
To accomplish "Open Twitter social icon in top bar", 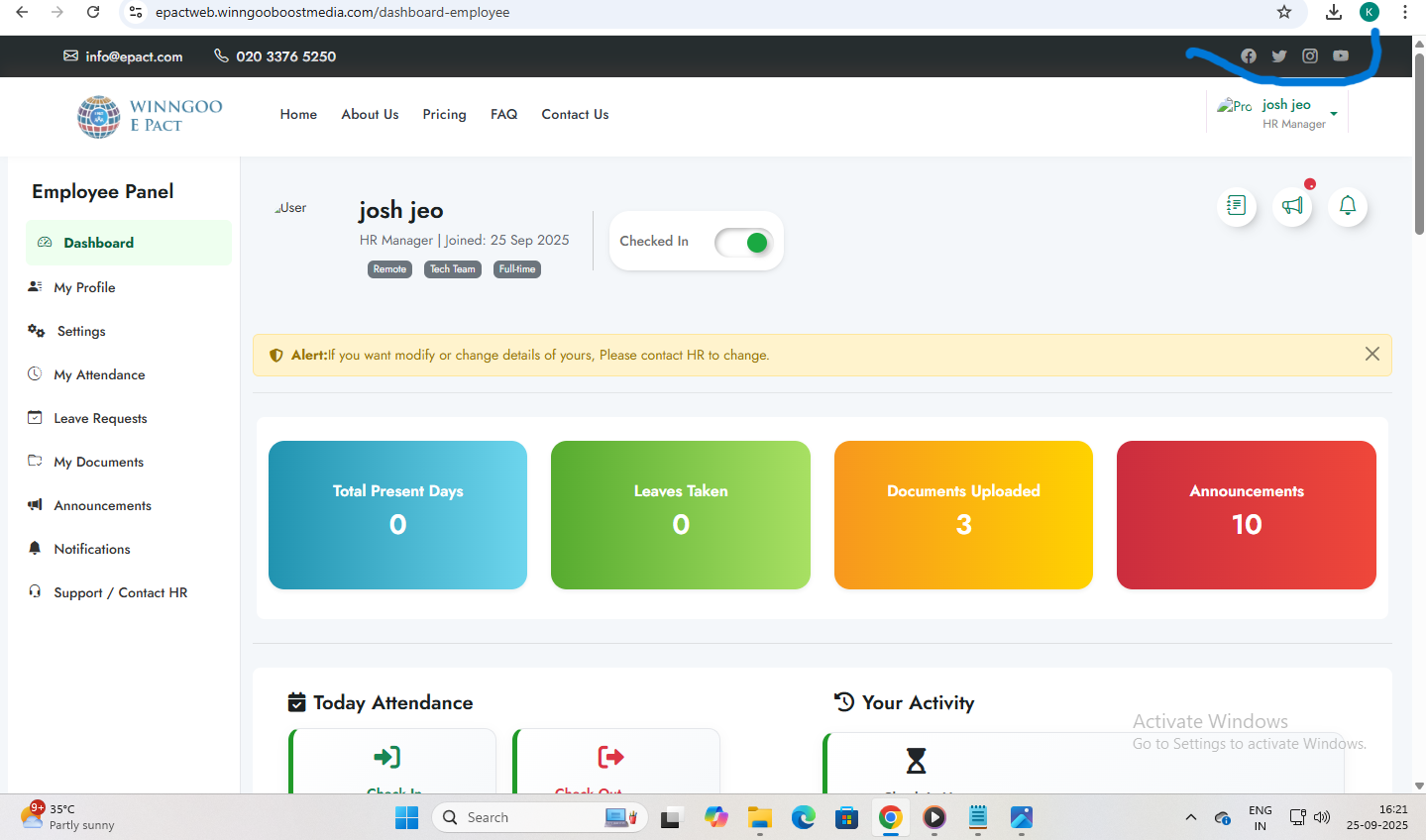I will pos(1279,56).
